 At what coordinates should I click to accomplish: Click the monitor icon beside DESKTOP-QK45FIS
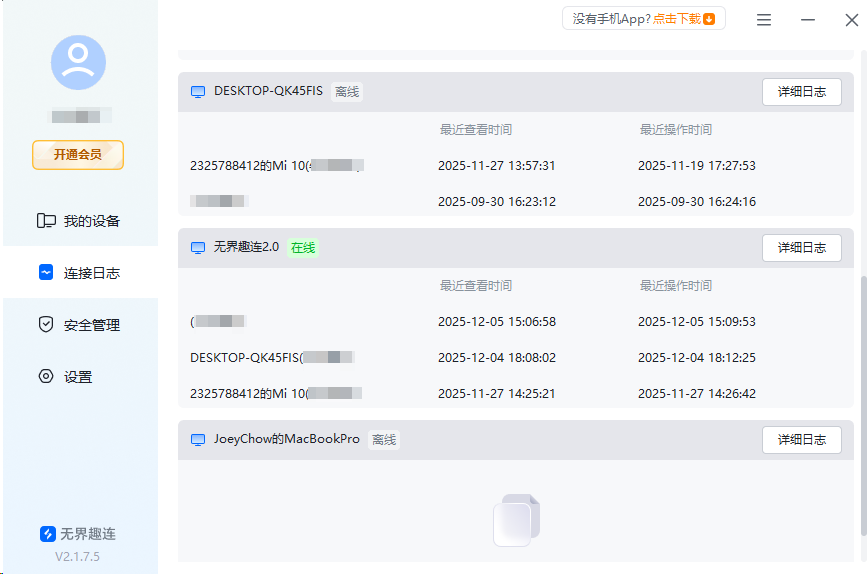198,92
